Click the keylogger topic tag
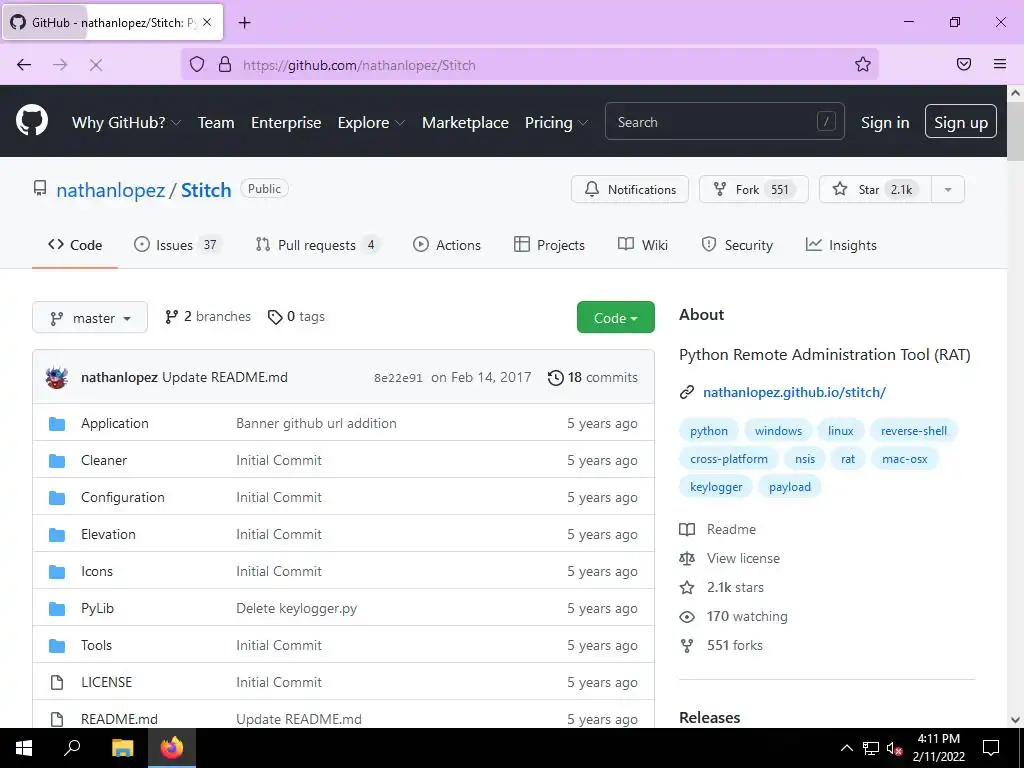This screenshot has height=768, width=1024. (x=716, y=487)
